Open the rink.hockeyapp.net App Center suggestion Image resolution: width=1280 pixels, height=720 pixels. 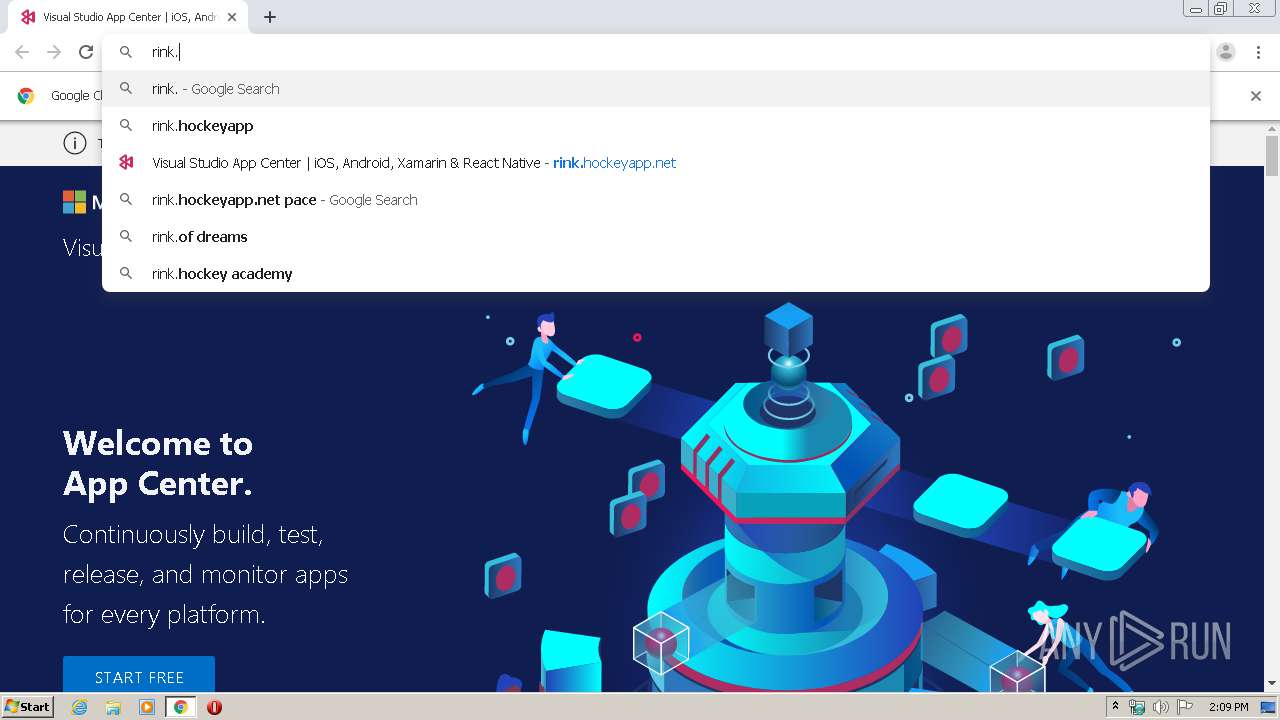coord(656,163)
